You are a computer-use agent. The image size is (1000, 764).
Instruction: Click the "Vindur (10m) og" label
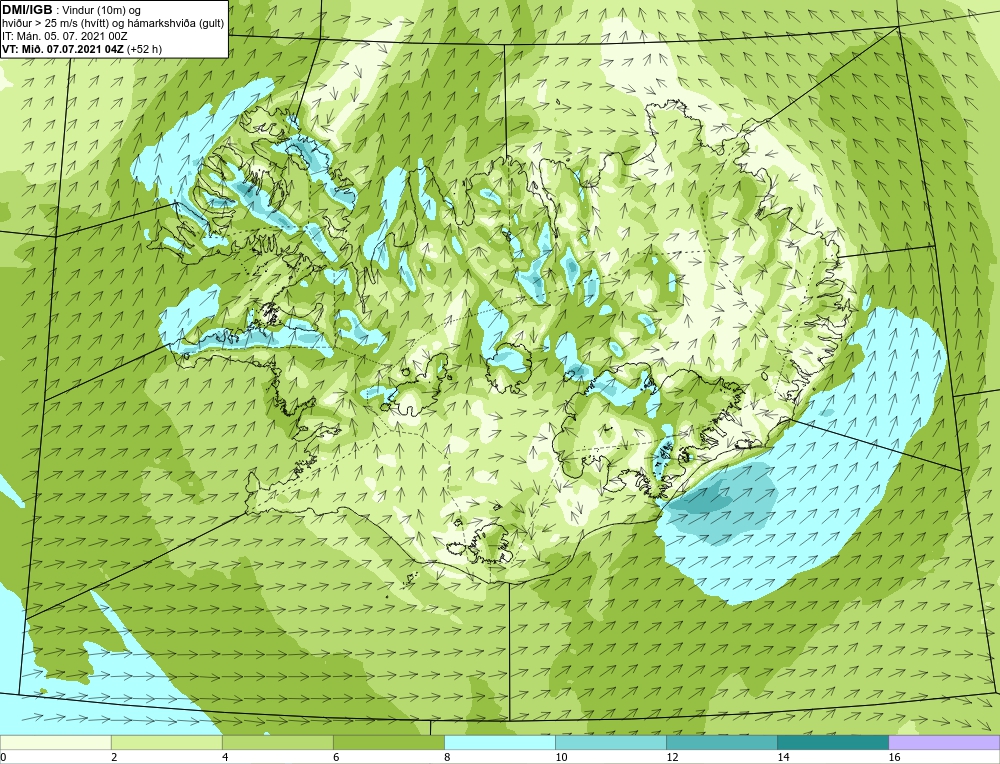101,11
